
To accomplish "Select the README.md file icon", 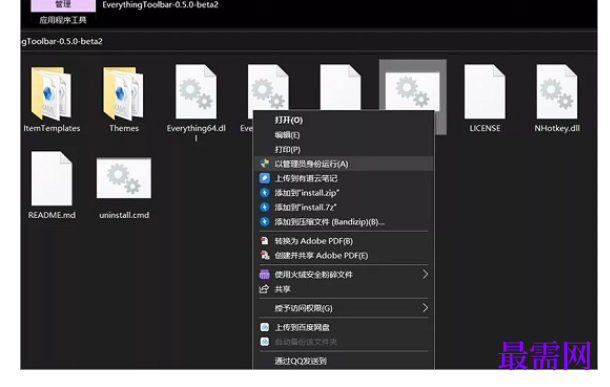I will (51, 179).
